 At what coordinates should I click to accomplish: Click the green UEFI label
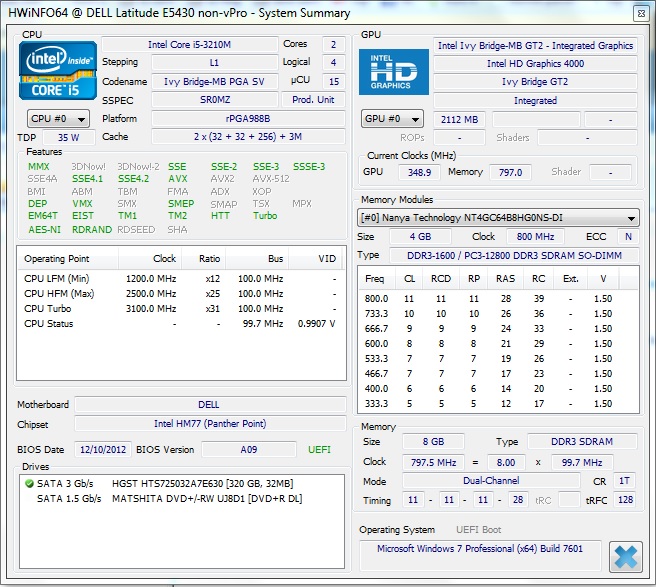click(319, 450)
